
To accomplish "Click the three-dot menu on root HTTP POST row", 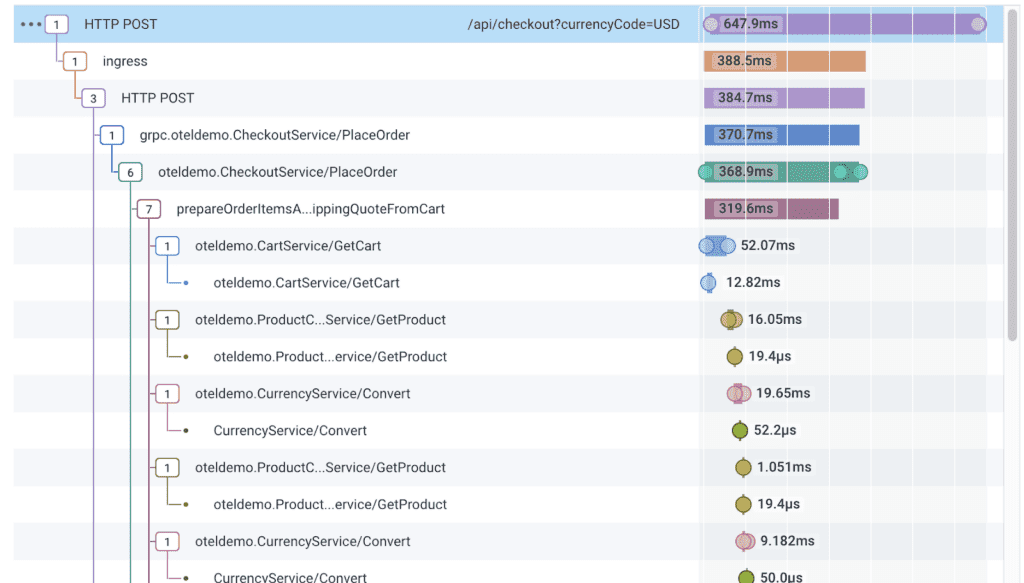I will pyautogui.click(x=30, y=24).
